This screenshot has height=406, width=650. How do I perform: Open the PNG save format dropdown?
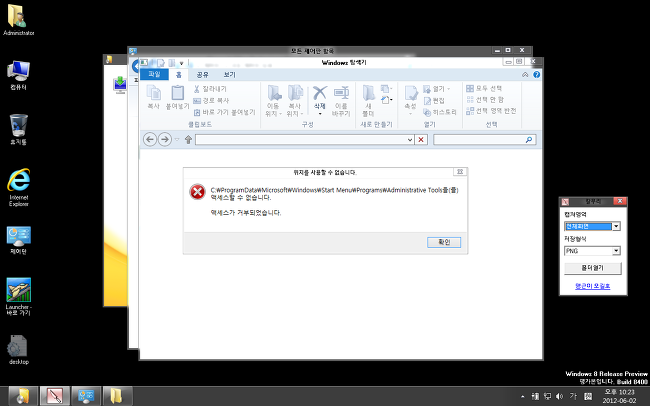(616, 250)
